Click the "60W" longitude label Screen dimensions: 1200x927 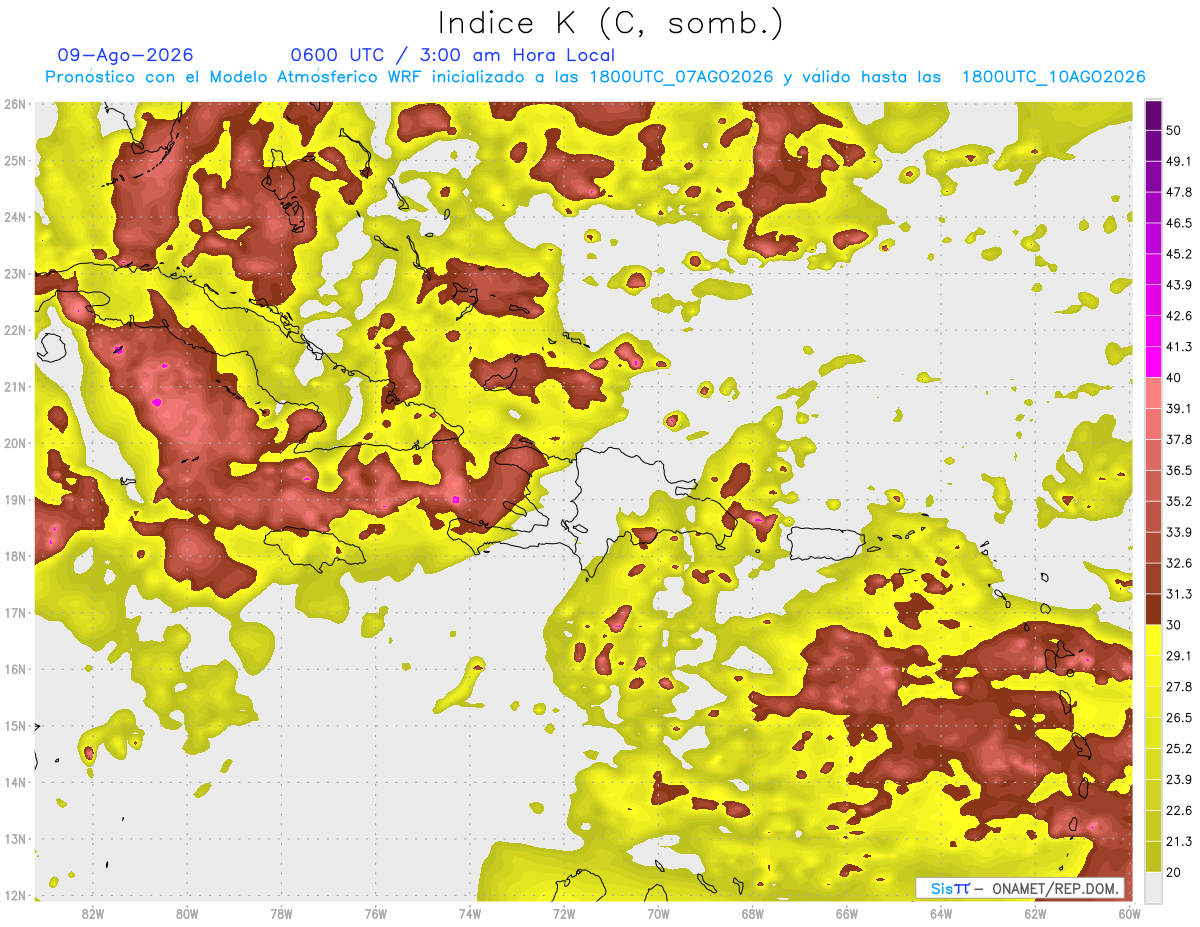point(1130,913)
